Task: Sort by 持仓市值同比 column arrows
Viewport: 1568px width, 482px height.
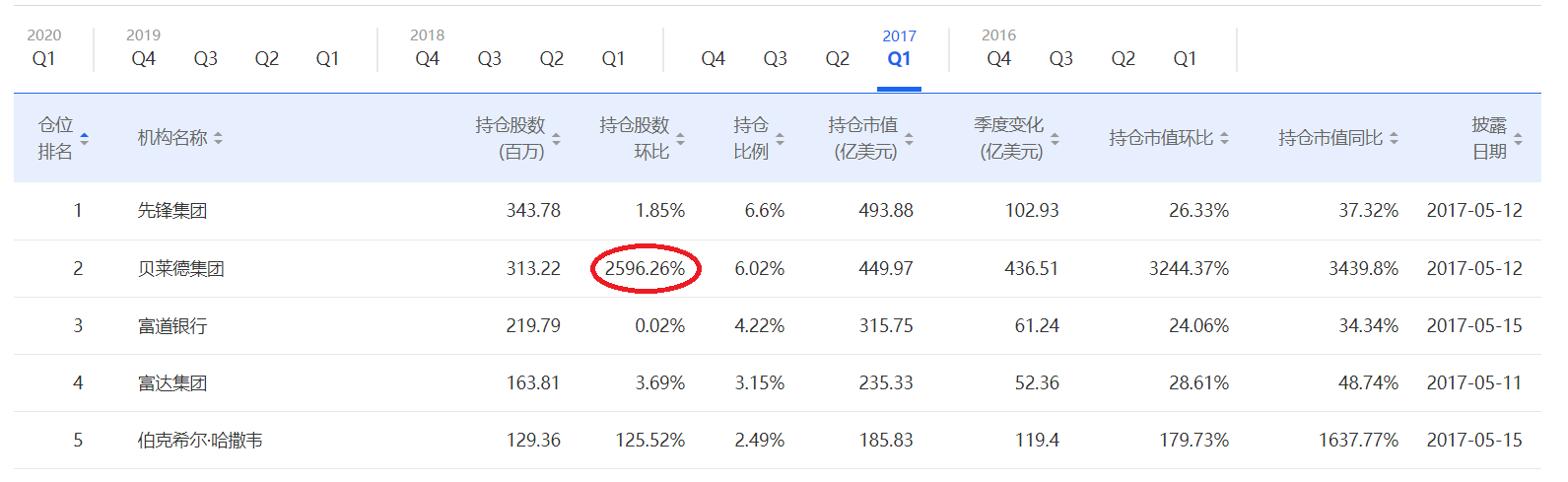Action: [x=1394, y=139]
